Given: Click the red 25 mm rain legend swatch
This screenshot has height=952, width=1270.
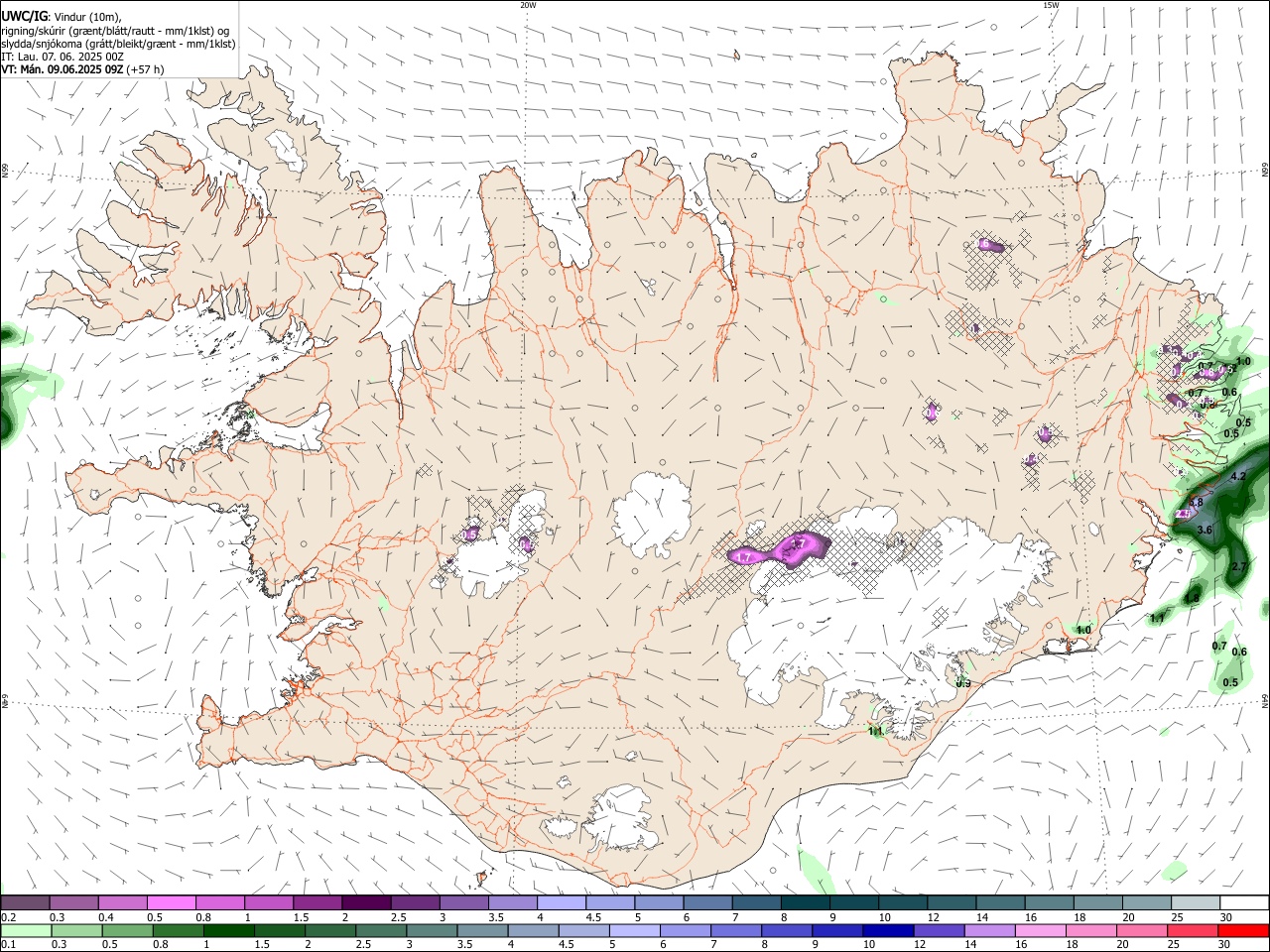Looking at the screenshot, I should click(x=1193, y=931).
